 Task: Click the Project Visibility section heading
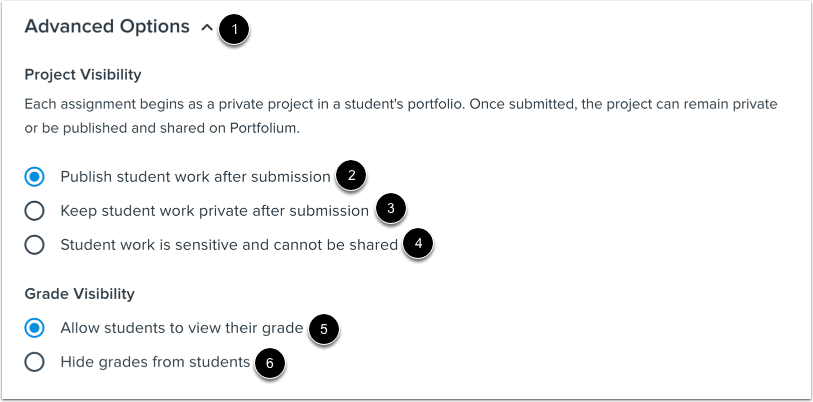click(x=82, y=74)
